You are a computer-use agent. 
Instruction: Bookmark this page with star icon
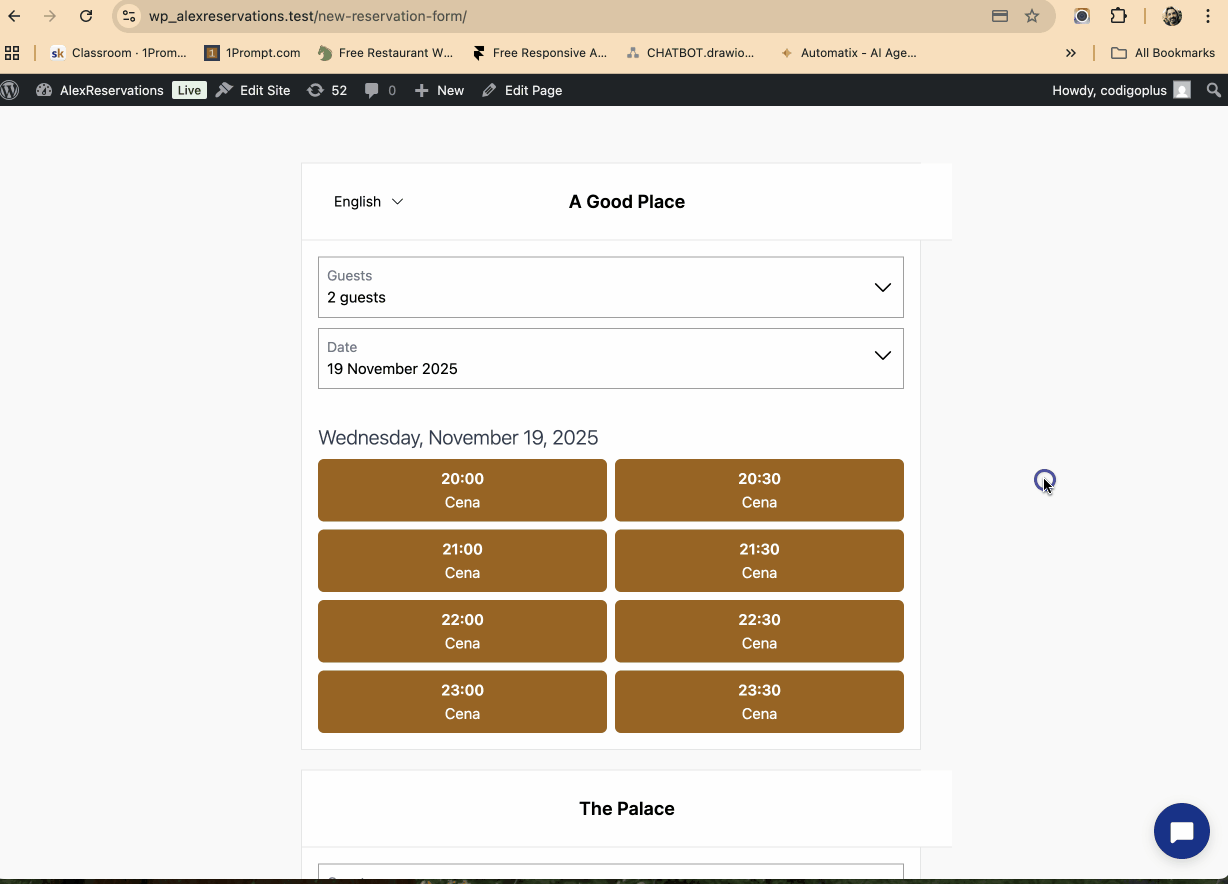click(x=1032, y=16)
